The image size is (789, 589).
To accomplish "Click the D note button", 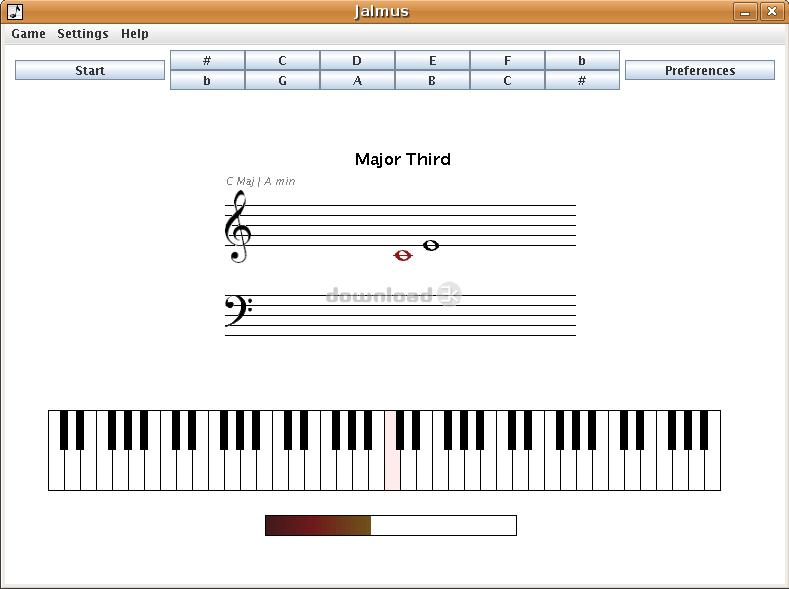I will pos(357,60).
